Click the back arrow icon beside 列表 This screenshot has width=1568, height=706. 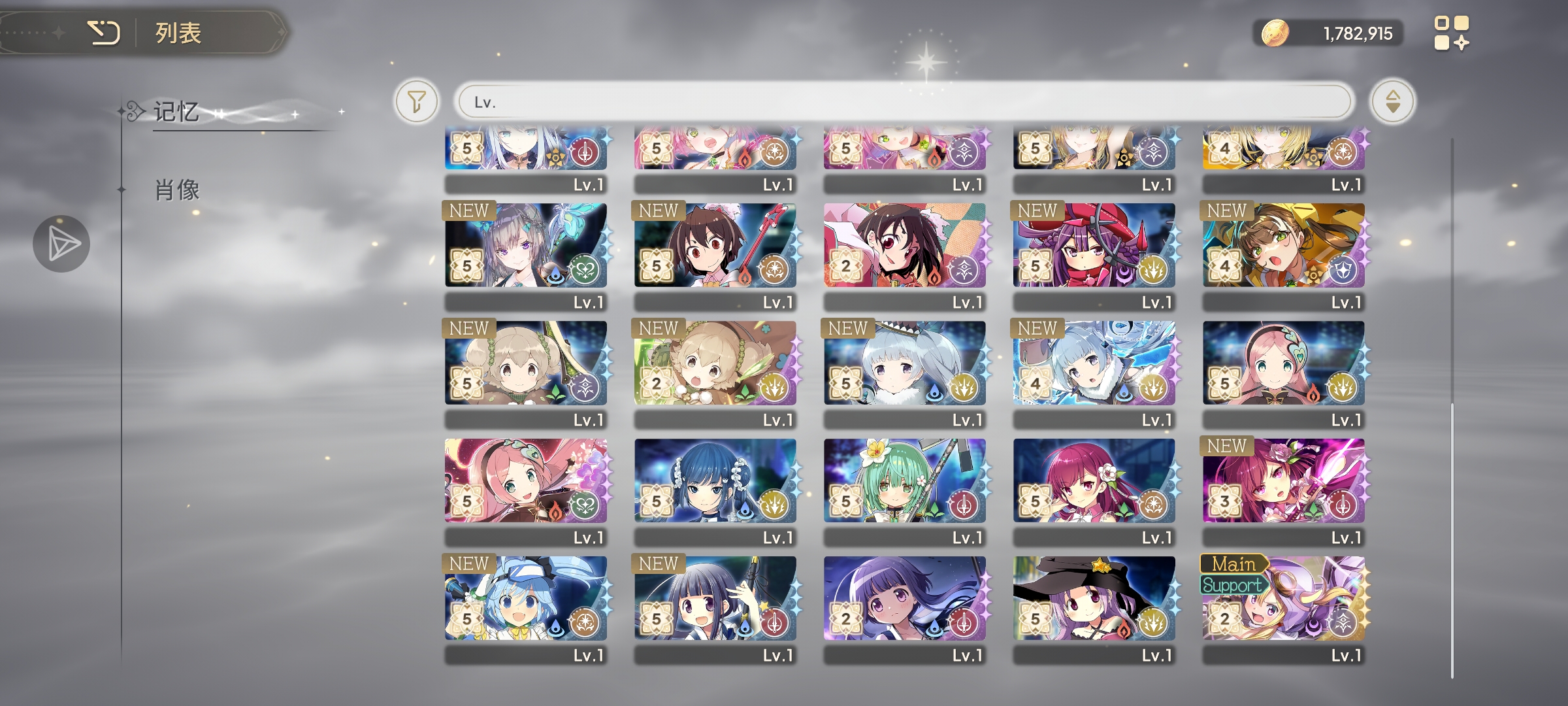coord(104,32)
